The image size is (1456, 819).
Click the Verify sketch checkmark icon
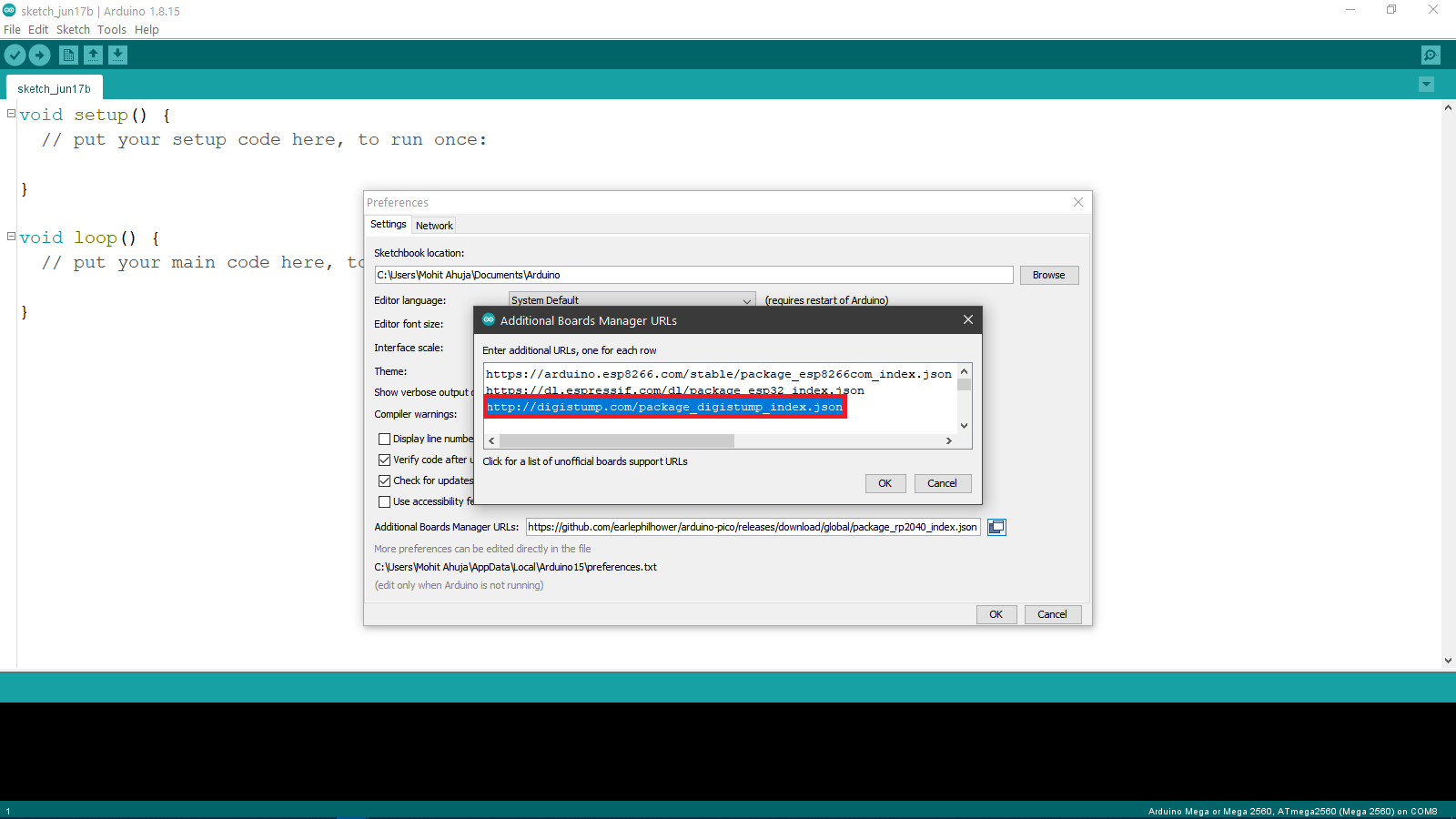pyautogui.click(x=15, y=56)
